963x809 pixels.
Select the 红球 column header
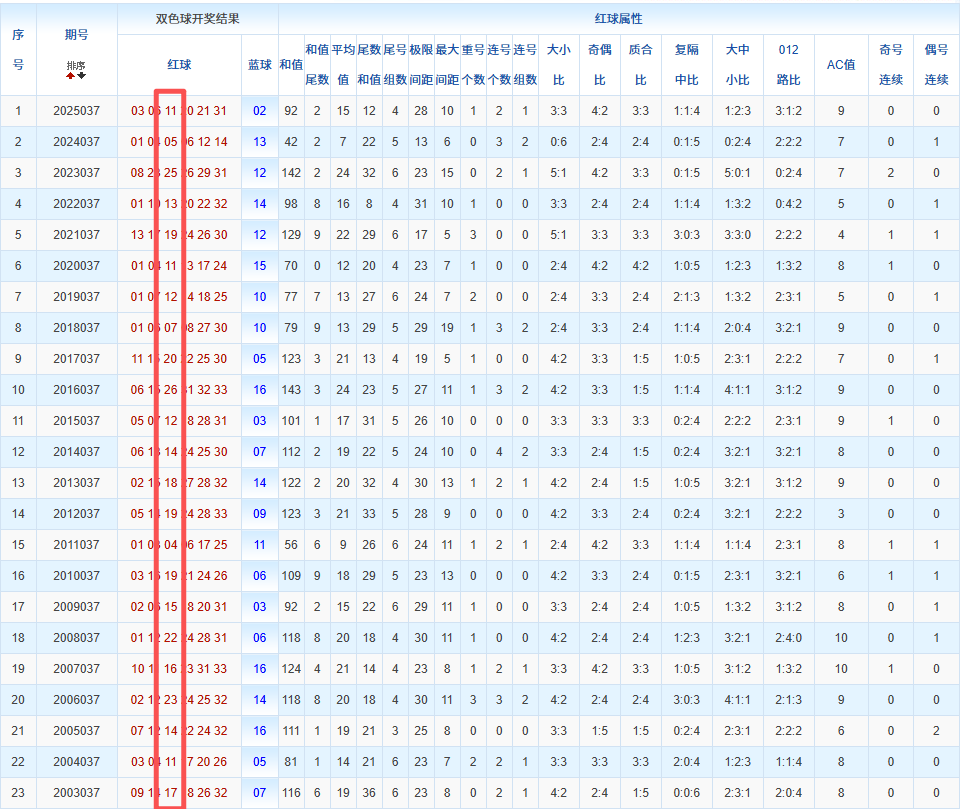tap(179, 65)
